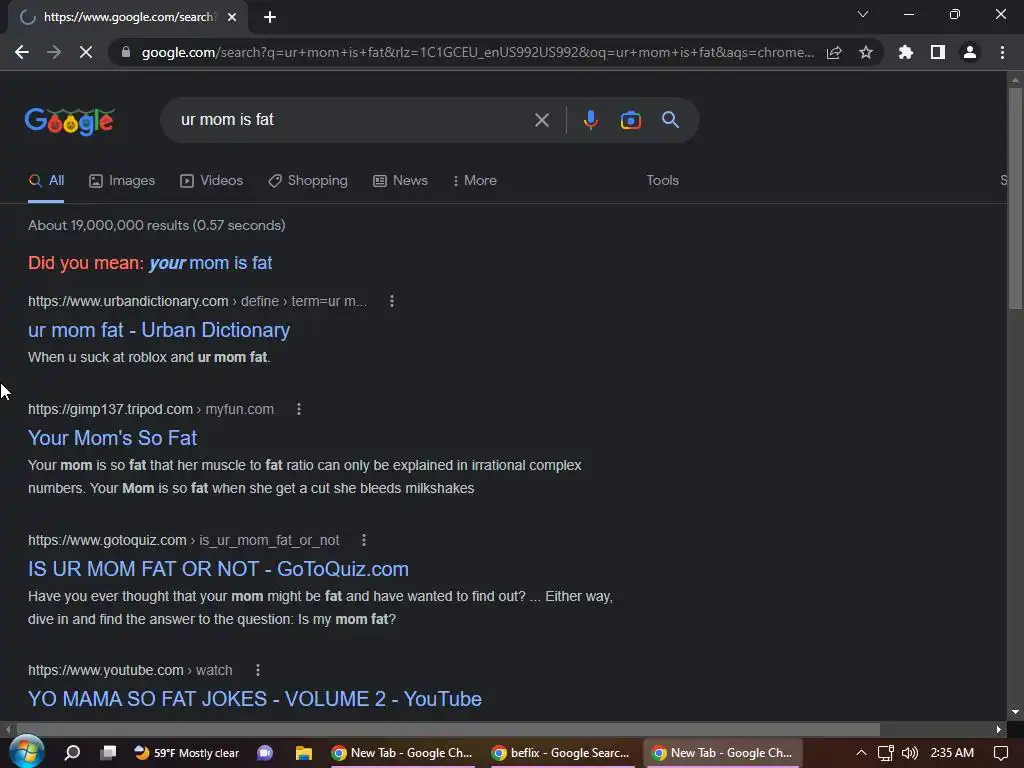The height and width of the screenshot is (768, 1024).
Task: Switch to the Videos tab
Action: [212, 181]
